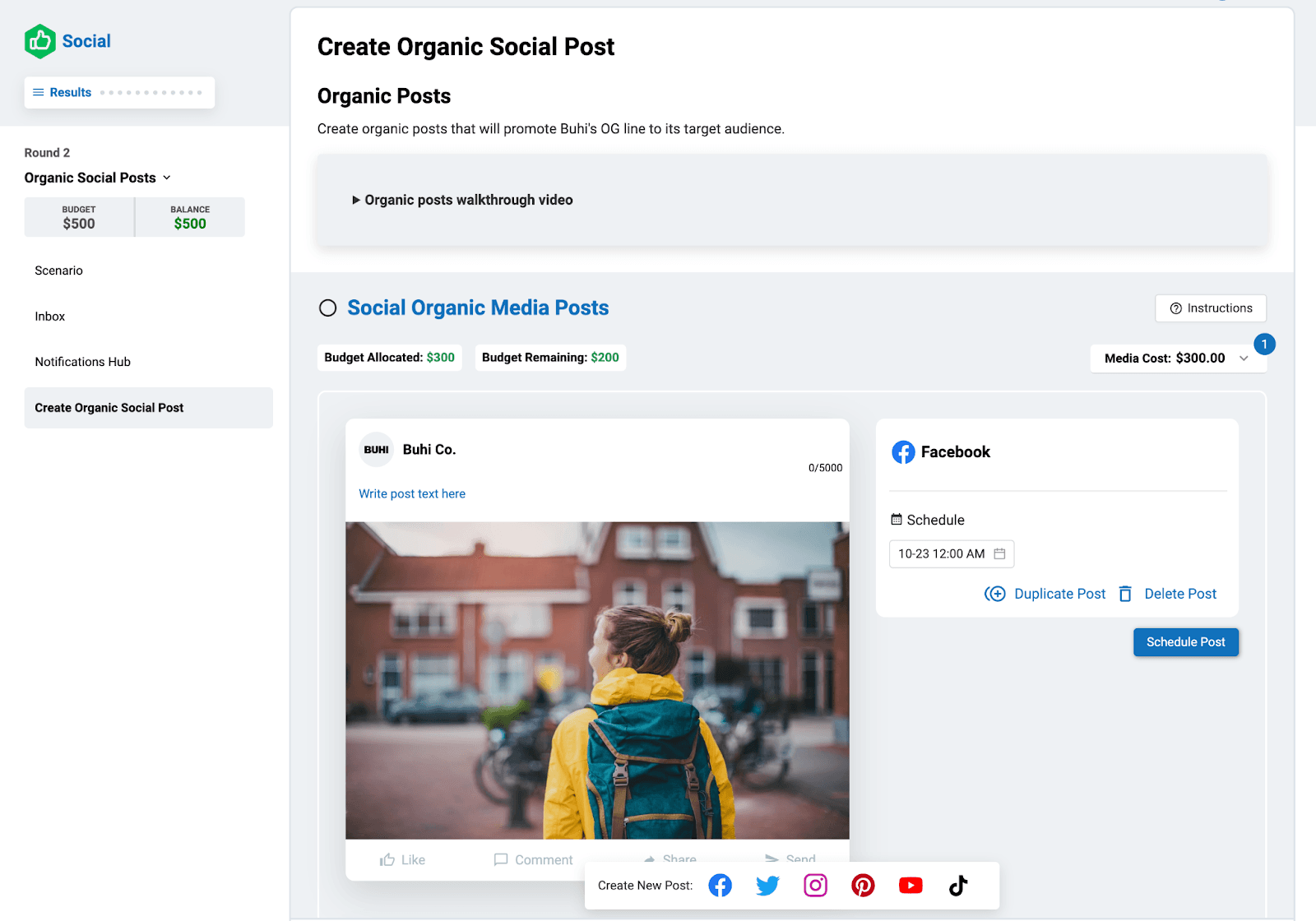Click the Write post text here field
Image resolution: width=1316 pixels, height=921 pixels.
click(411, 493)
